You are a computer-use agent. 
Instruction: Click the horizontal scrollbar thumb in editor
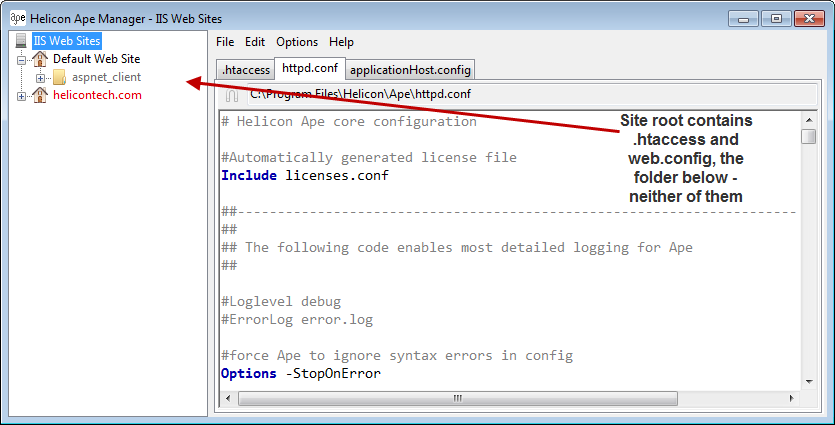(x=458, y=399)
